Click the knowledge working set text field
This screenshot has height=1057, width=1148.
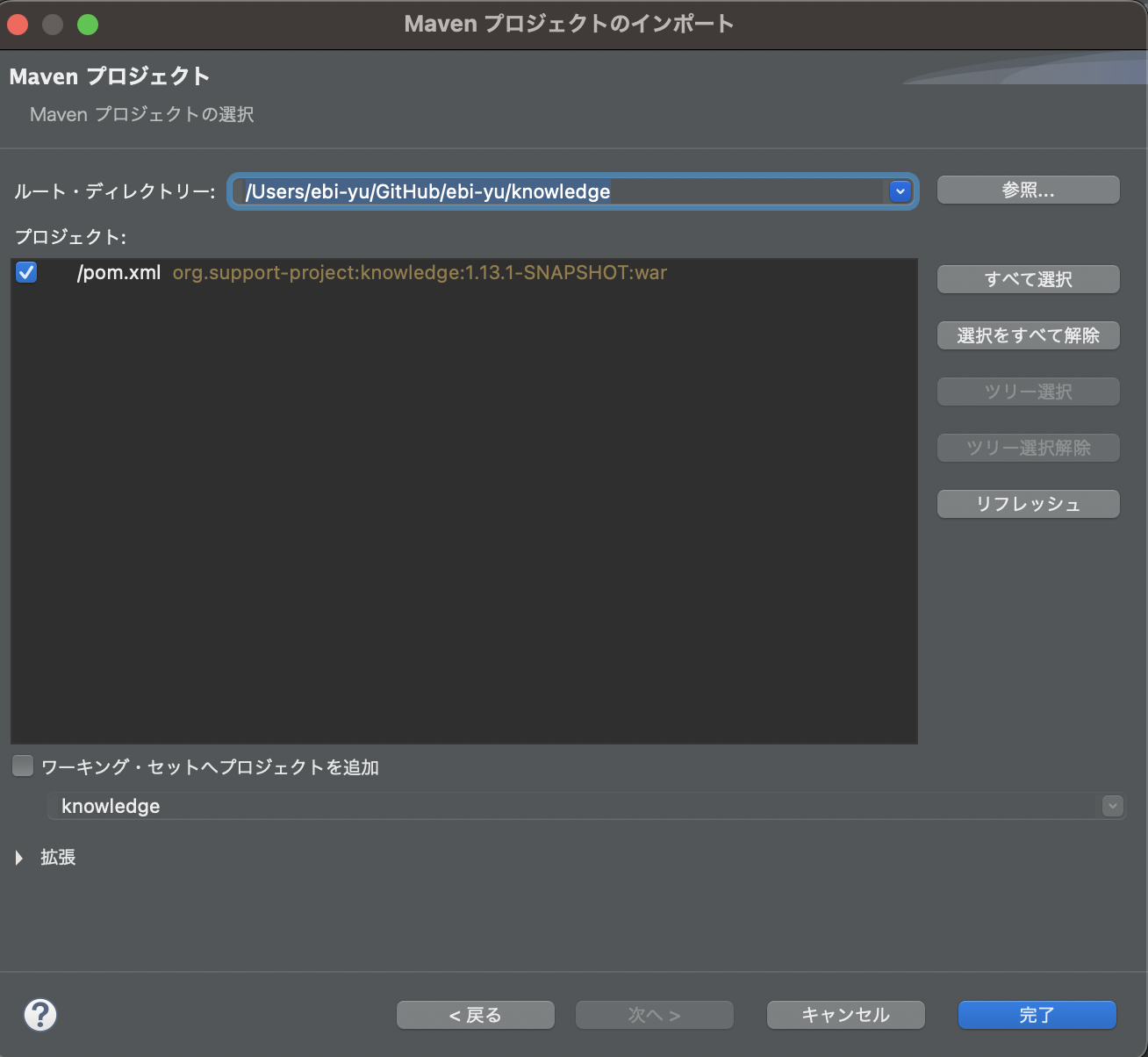(351, 806)
